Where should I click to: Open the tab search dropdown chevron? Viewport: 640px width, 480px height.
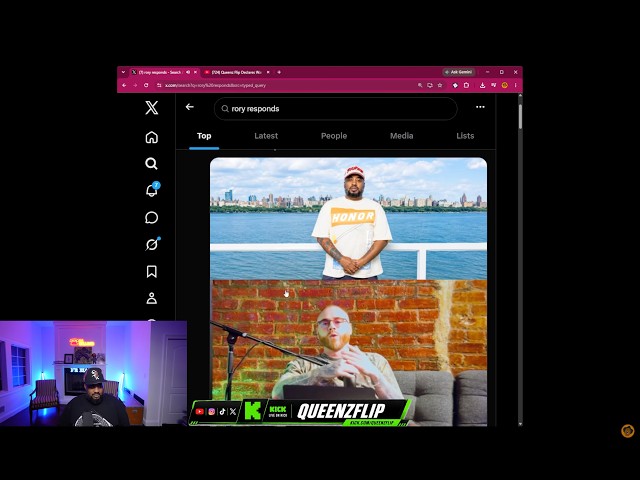point(123,72)
